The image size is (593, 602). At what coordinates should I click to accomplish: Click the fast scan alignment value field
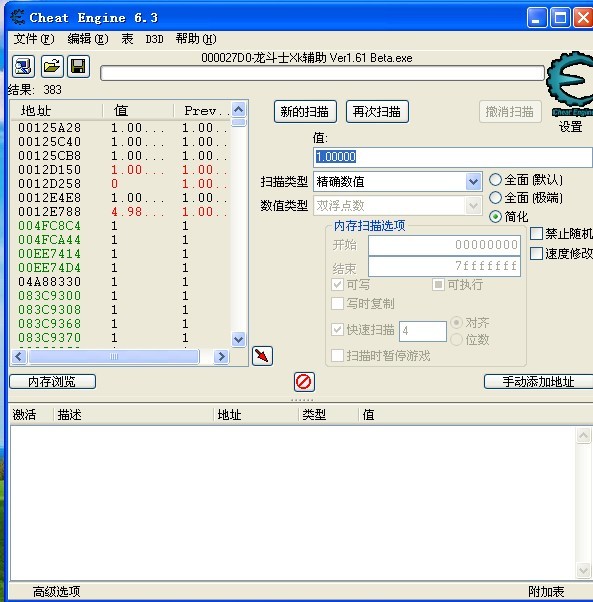point(423,331)
